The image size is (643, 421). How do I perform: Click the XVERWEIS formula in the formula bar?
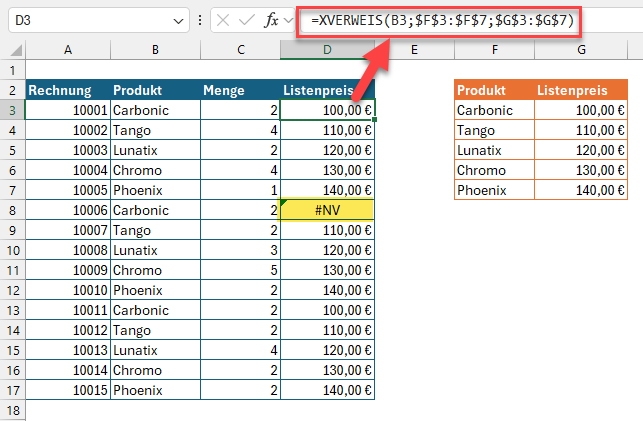coord(440,20)
